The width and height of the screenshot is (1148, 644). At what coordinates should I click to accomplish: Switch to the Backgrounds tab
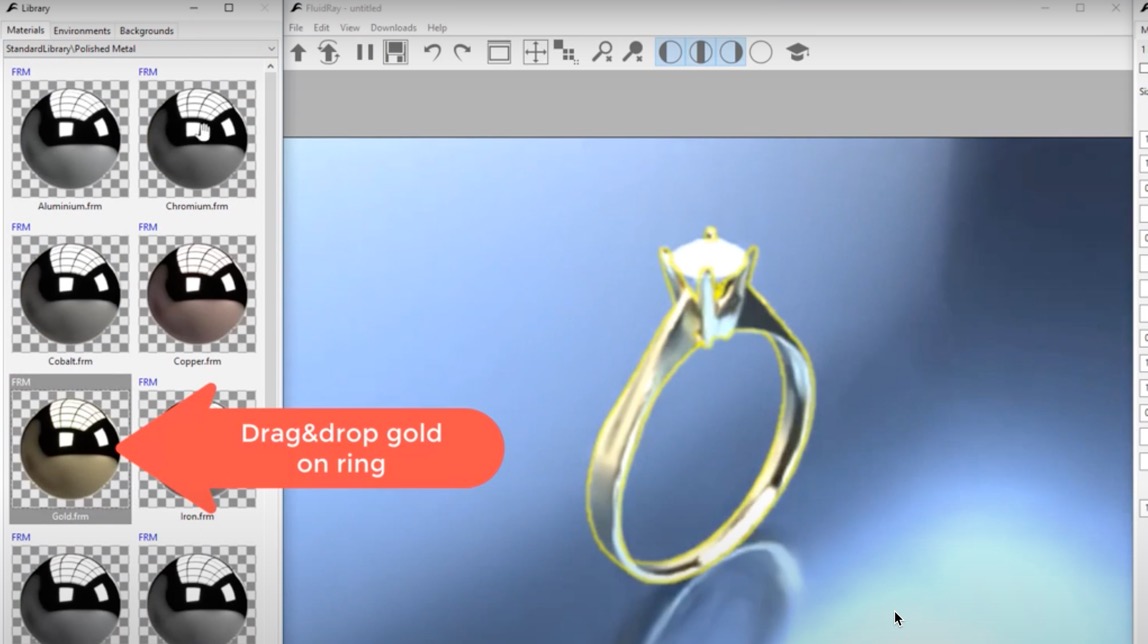tap(146, 31)
